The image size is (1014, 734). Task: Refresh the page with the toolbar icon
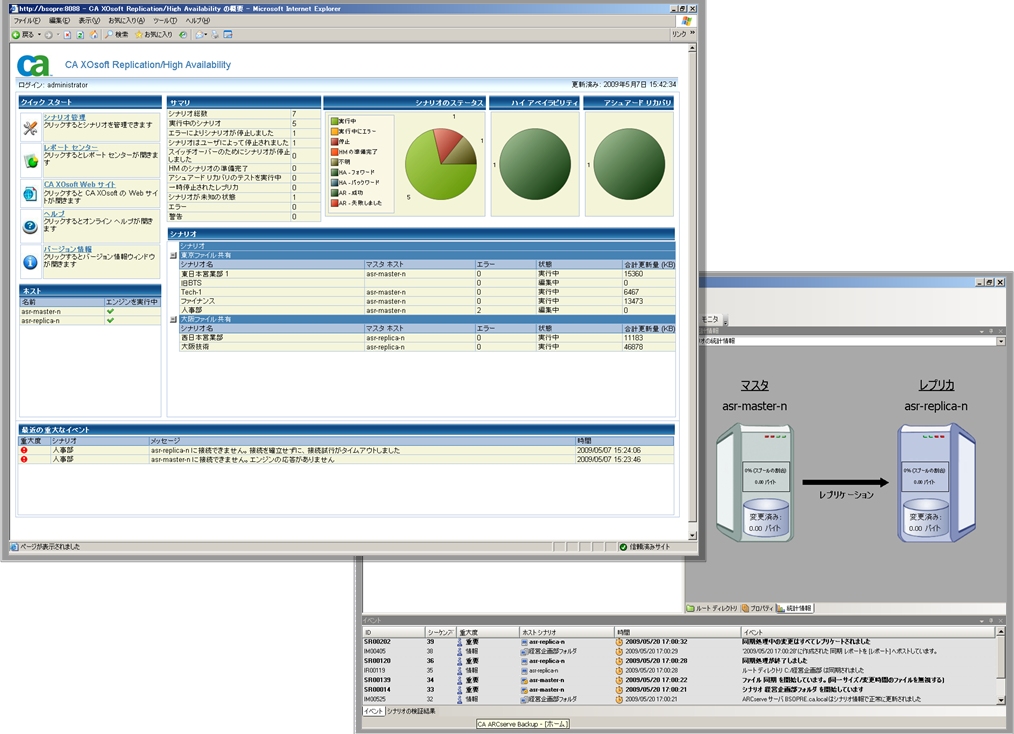(x=80, y=35)
